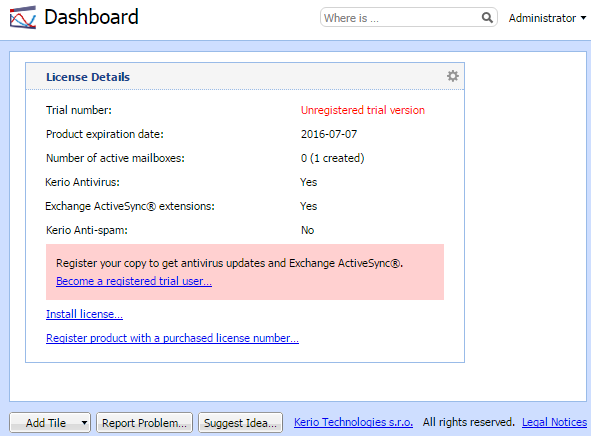Open License Details tile settings gear
The image size is (591, 436).
[453, 76]
